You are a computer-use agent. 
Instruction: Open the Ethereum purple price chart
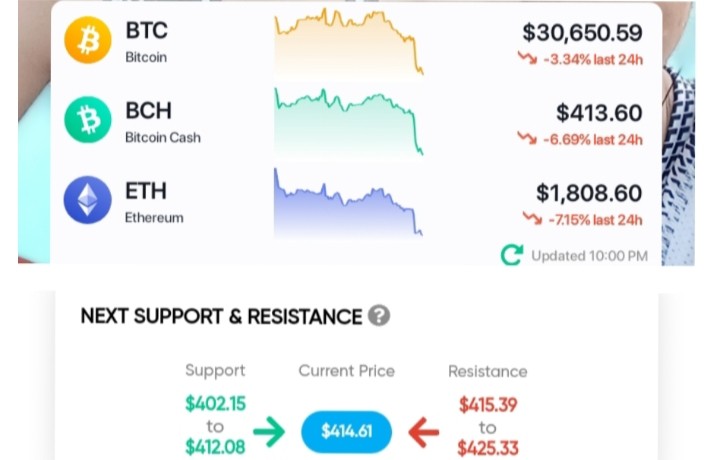348,202
